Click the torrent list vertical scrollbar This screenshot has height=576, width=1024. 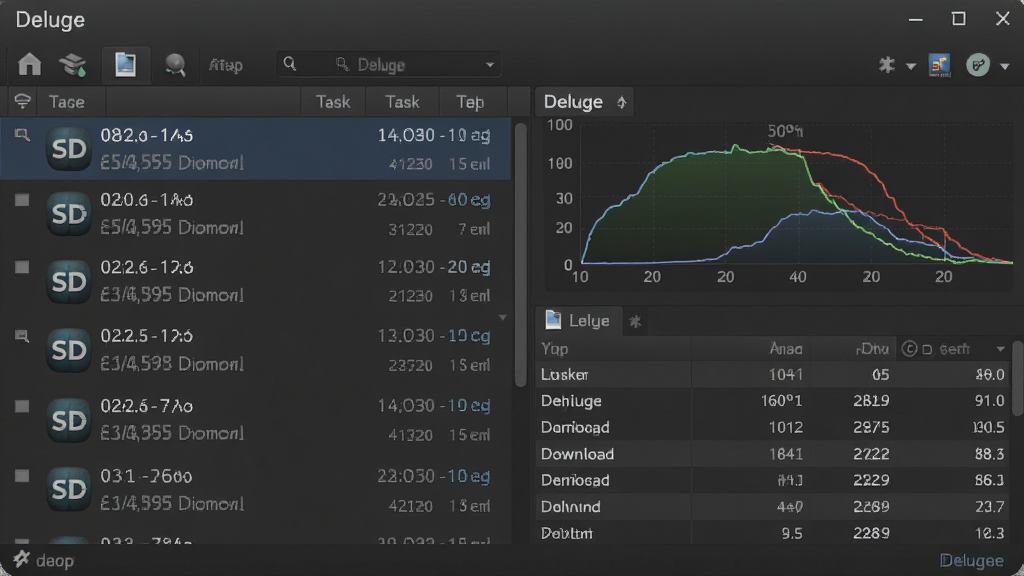(520, 255)
